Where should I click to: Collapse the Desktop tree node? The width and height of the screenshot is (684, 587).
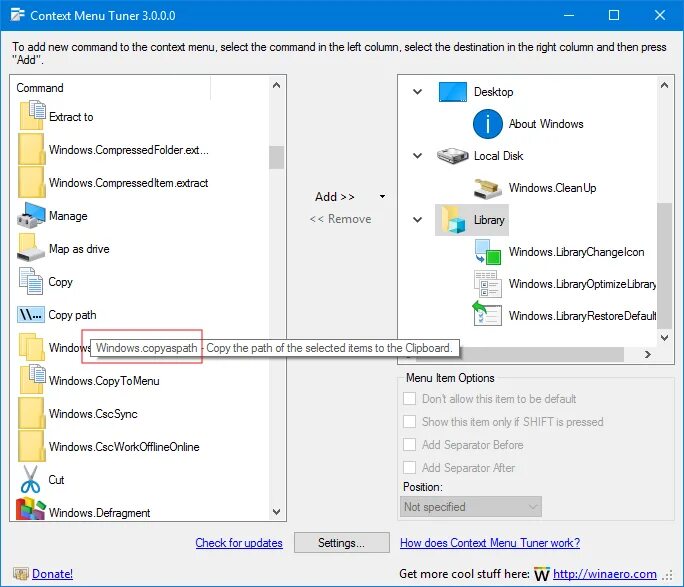[417, 92]
